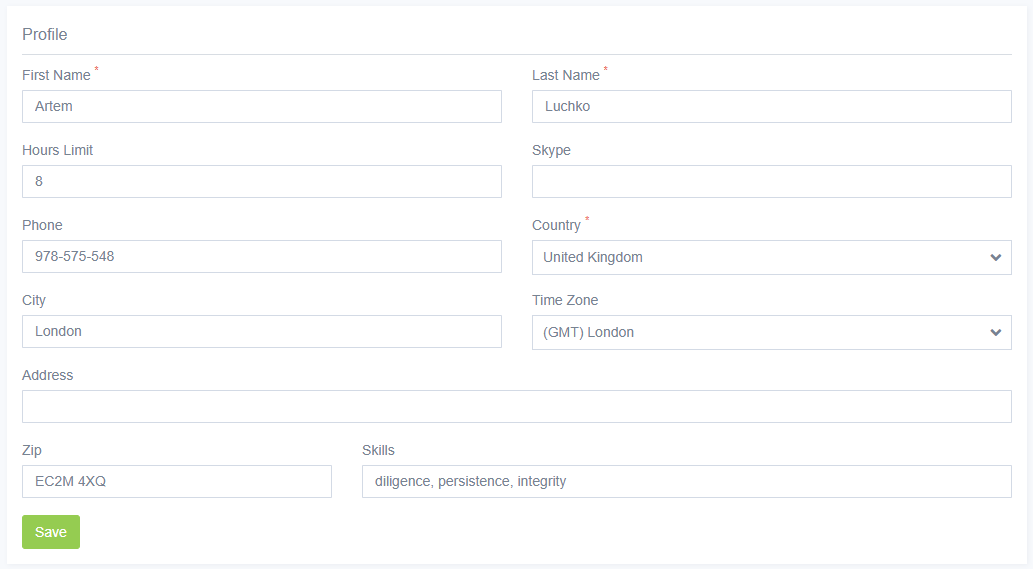The width and height of the screenshot is (1033, 569).
Task: Open the Country dropdown
Action: [771, 258]
